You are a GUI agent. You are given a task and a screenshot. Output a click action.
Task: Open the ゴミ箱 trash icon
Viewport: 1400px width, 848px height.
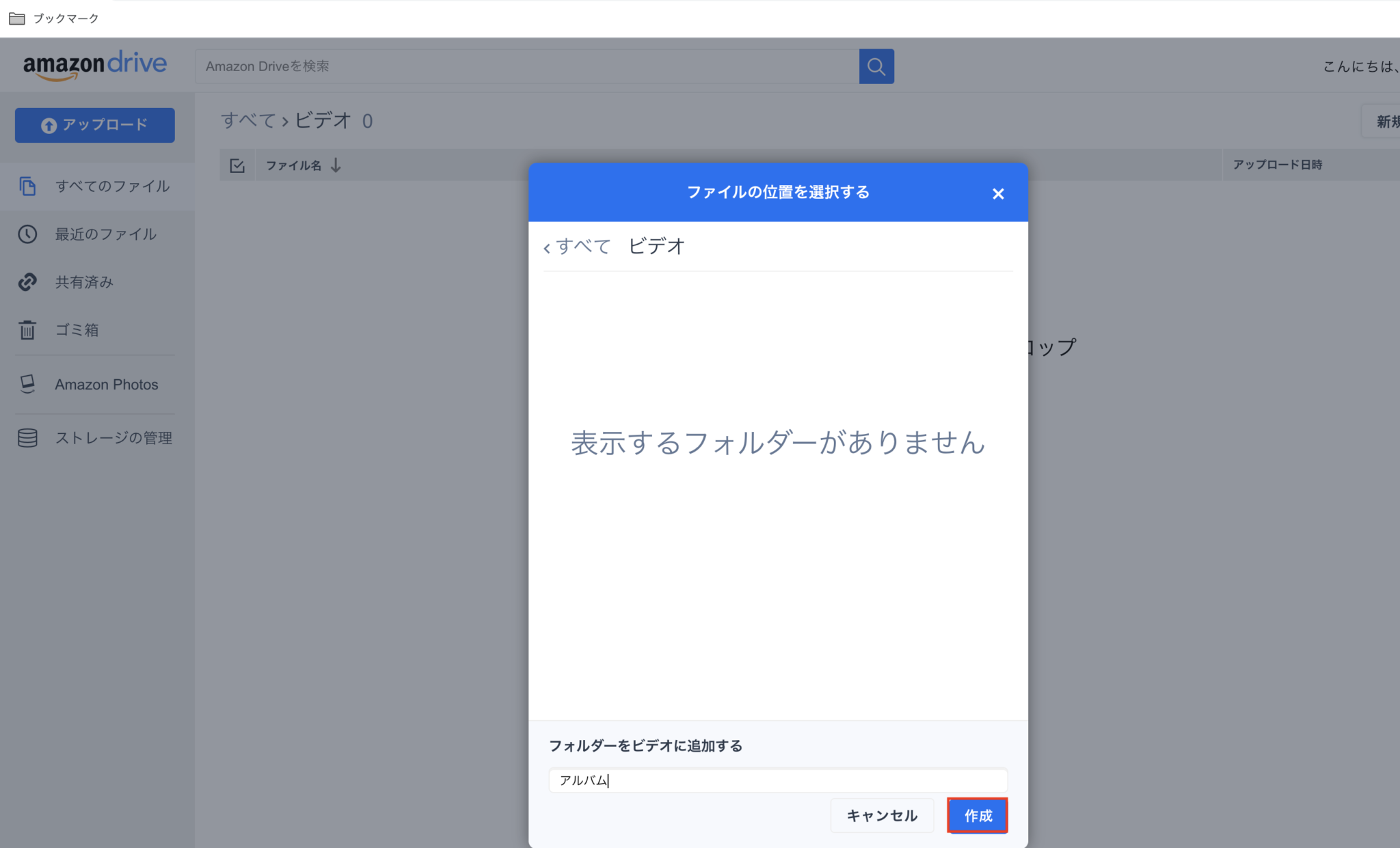(x=27, y=330)
